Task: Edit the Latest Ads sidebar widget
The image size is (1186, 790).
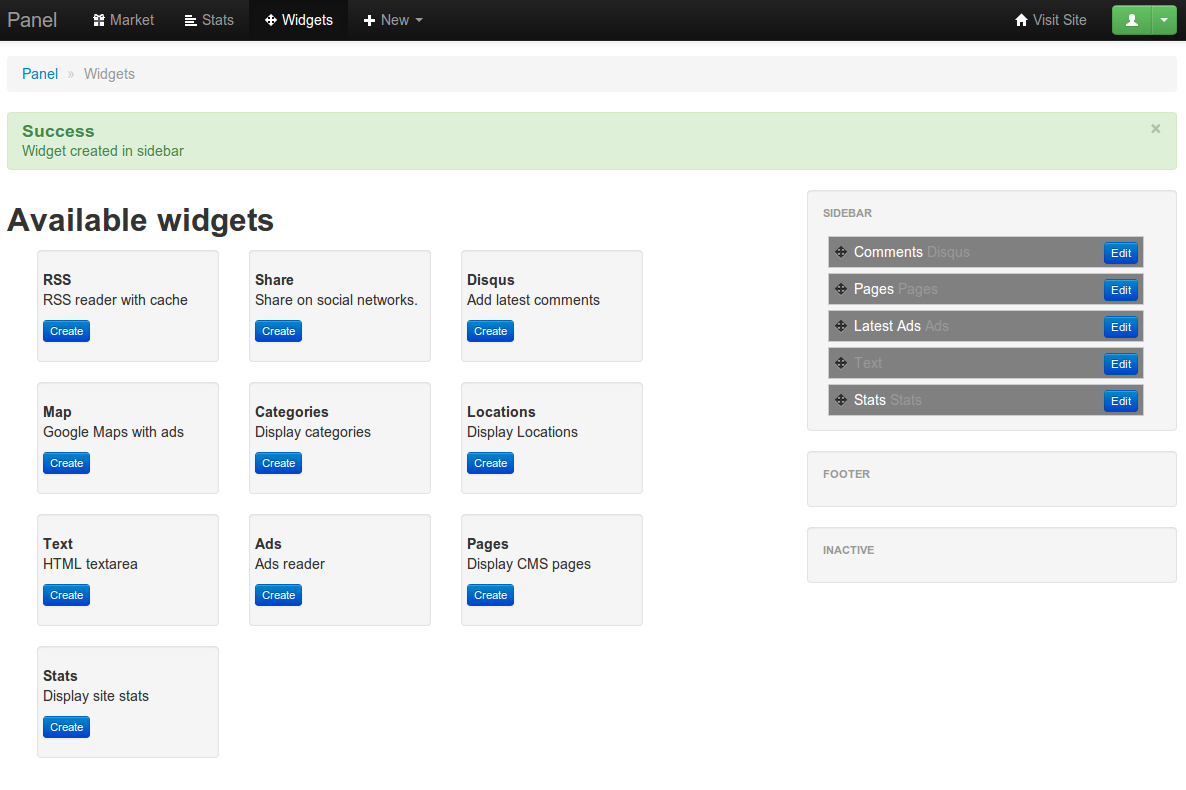Action: [x=1121, y=326]
